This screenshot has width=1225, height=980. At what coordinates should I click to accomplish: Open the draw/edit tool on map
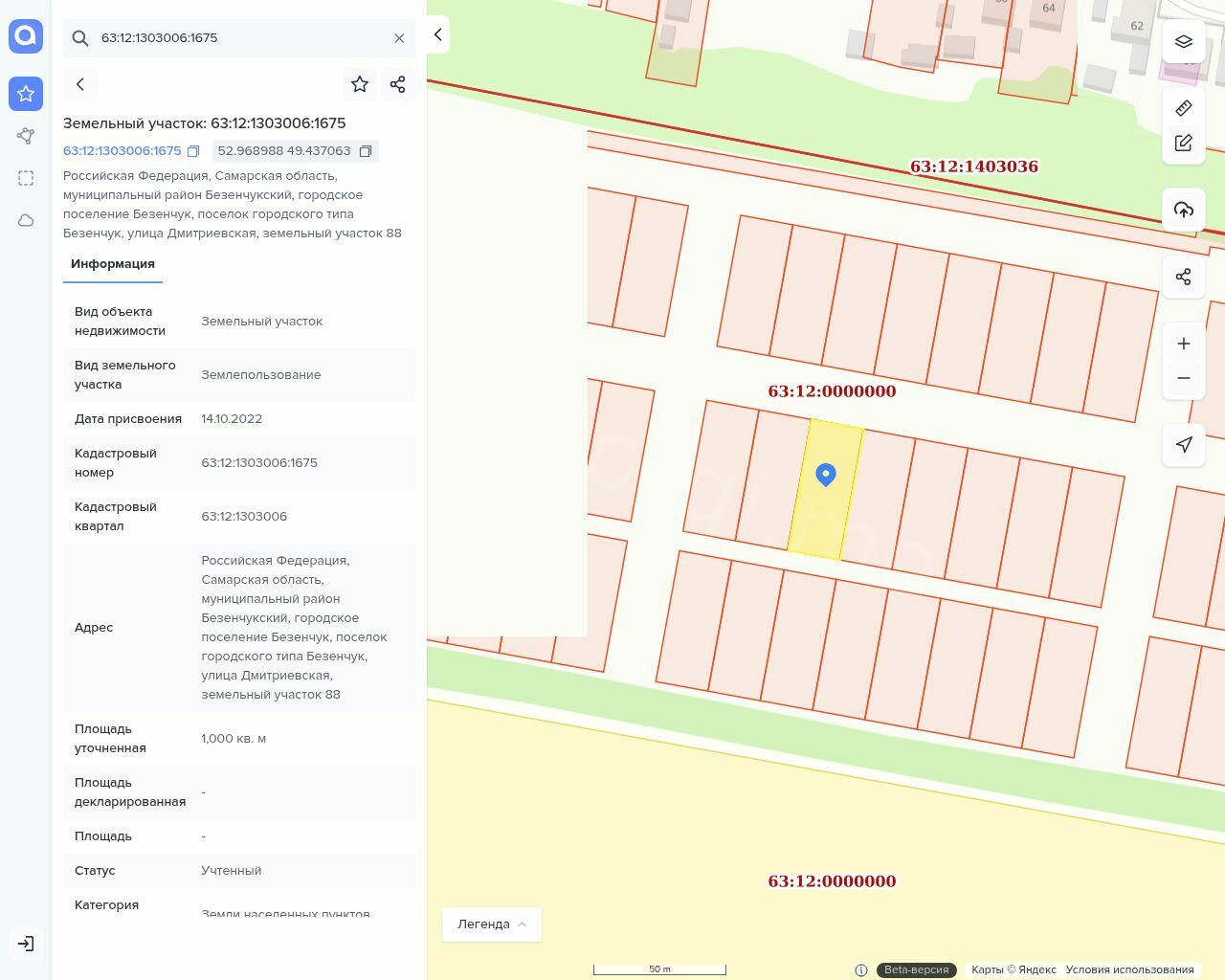pyautogui.click(x=1183, y=143)
